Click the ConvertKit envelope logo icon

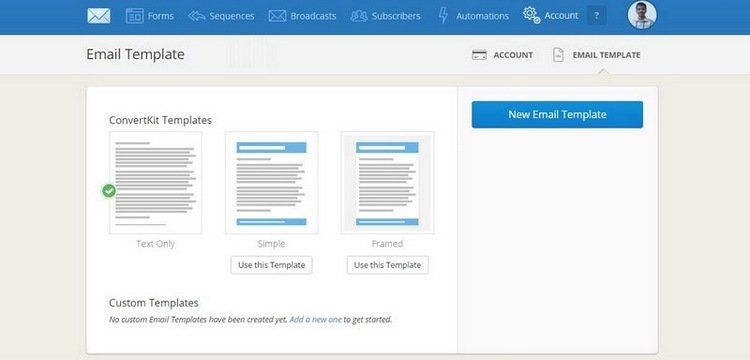tap(99, 16)
